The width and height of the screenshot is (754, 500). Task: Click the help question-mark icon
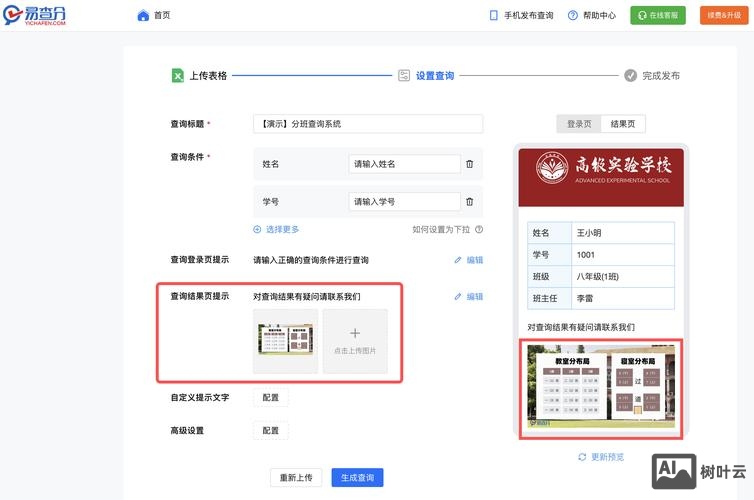click(573, 15)
